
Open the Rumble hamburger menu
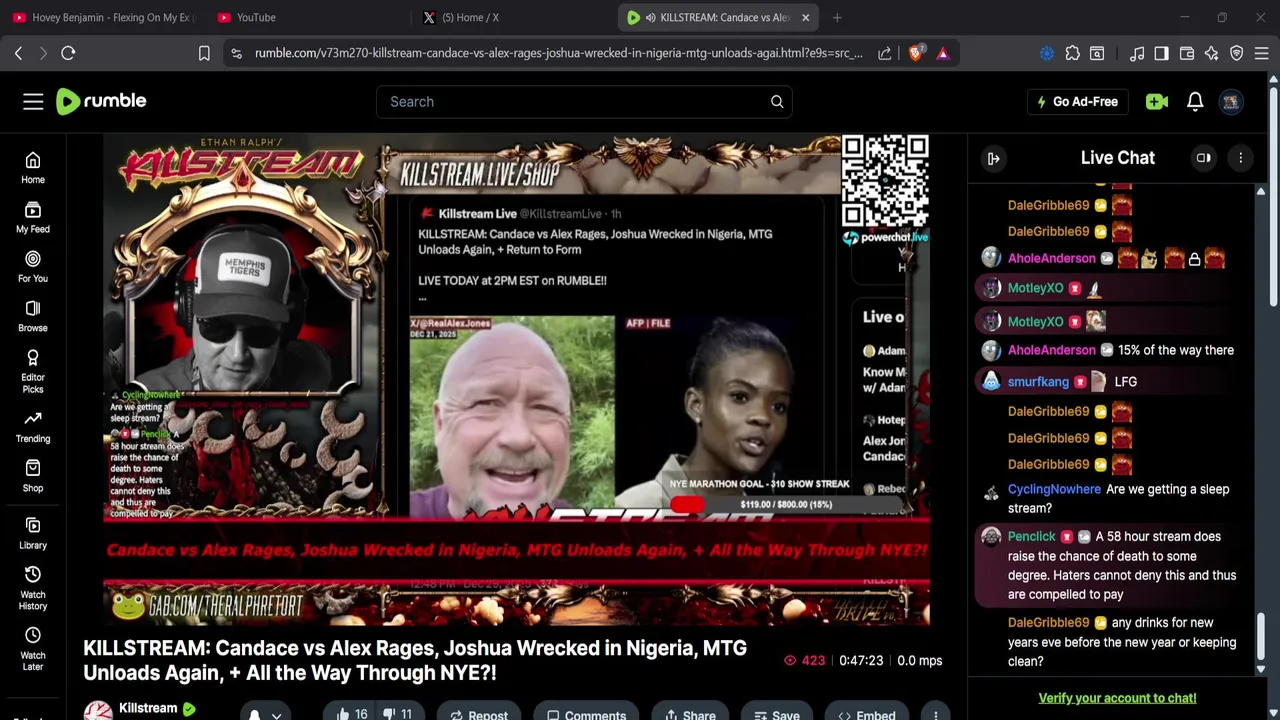[x=33, y=101]
